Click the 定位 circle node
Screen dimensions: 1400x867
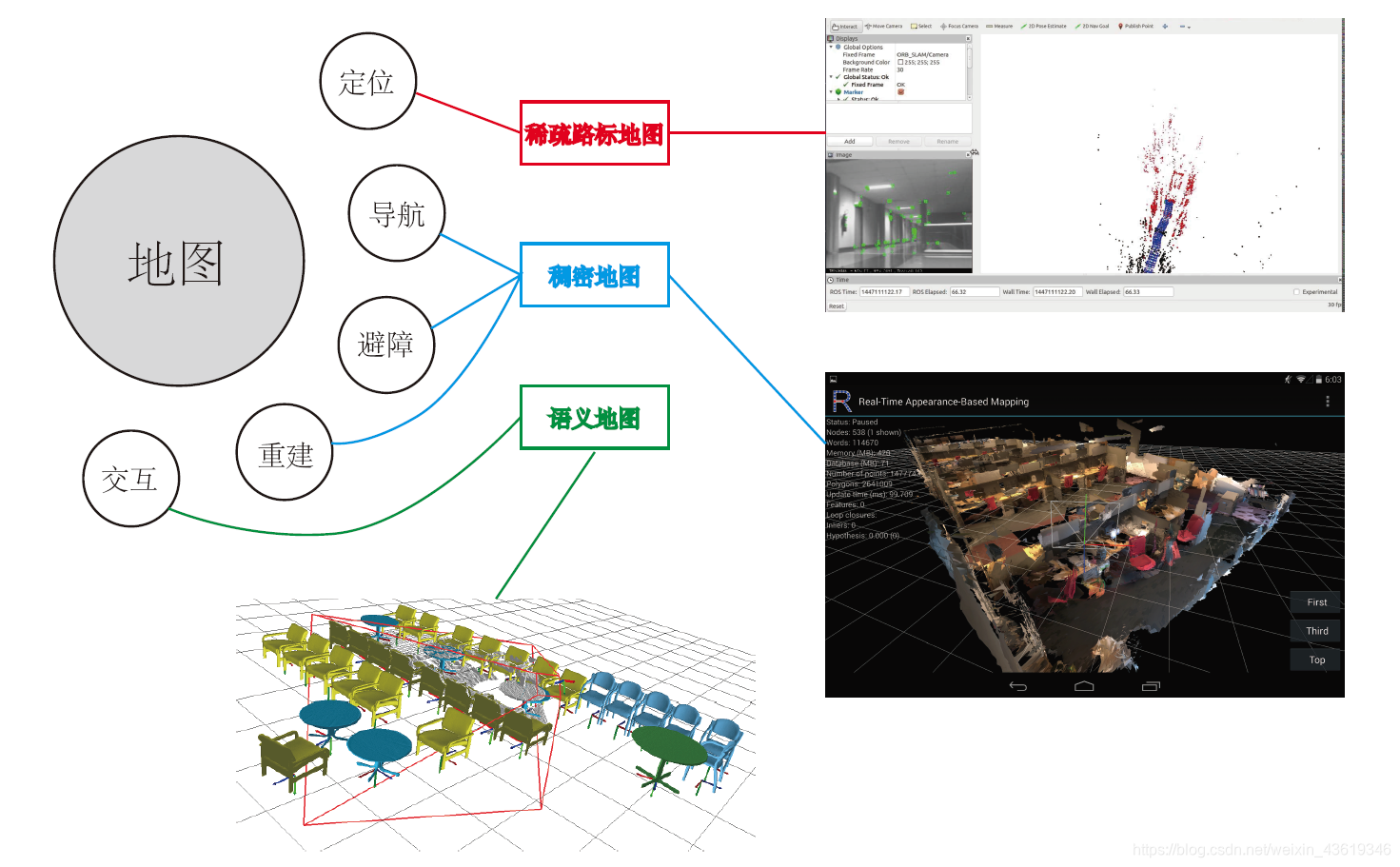368,82
